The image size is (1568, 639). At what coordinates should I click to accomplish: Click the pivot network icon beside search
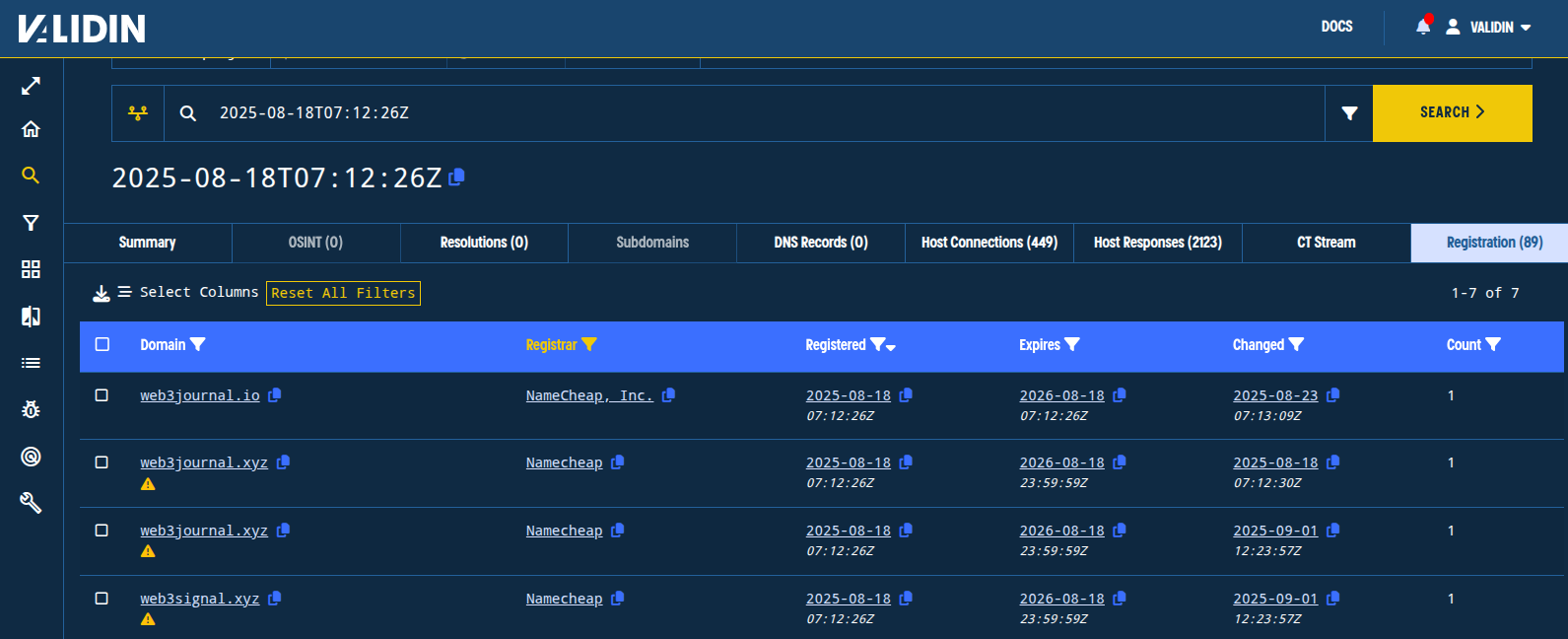click(x=138, y=113)
